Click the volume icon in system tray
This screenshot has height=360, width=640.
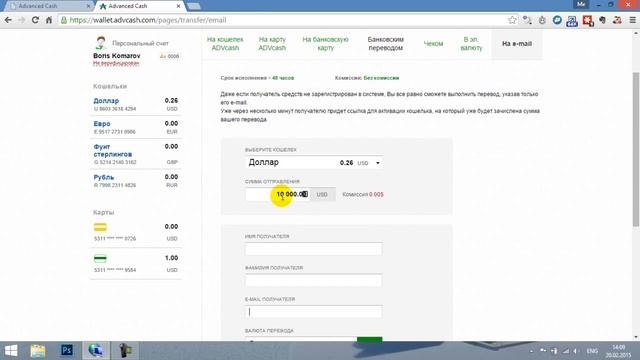[x=576, y=351]
